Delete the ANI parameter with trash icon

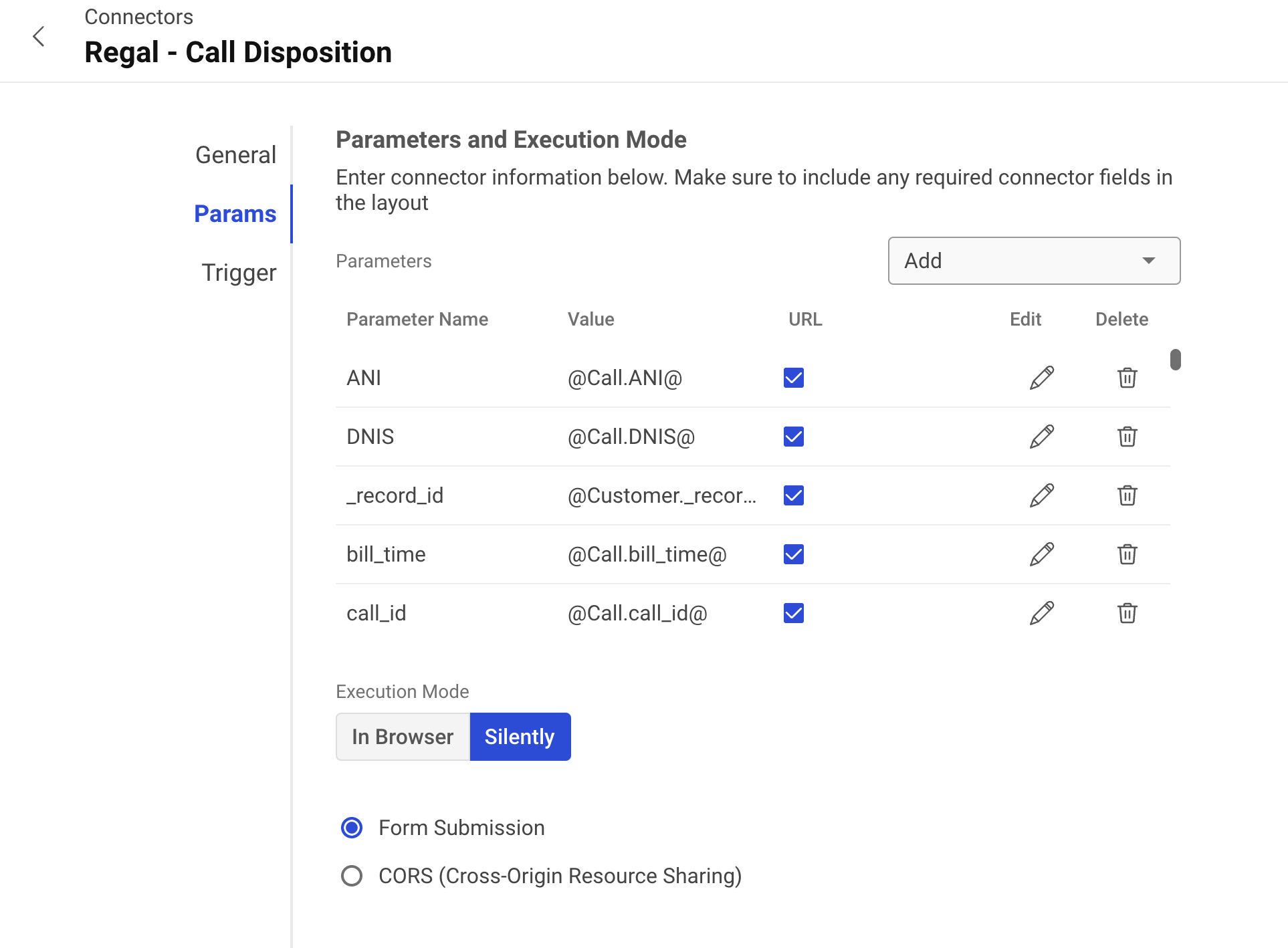coord(1127,378)
